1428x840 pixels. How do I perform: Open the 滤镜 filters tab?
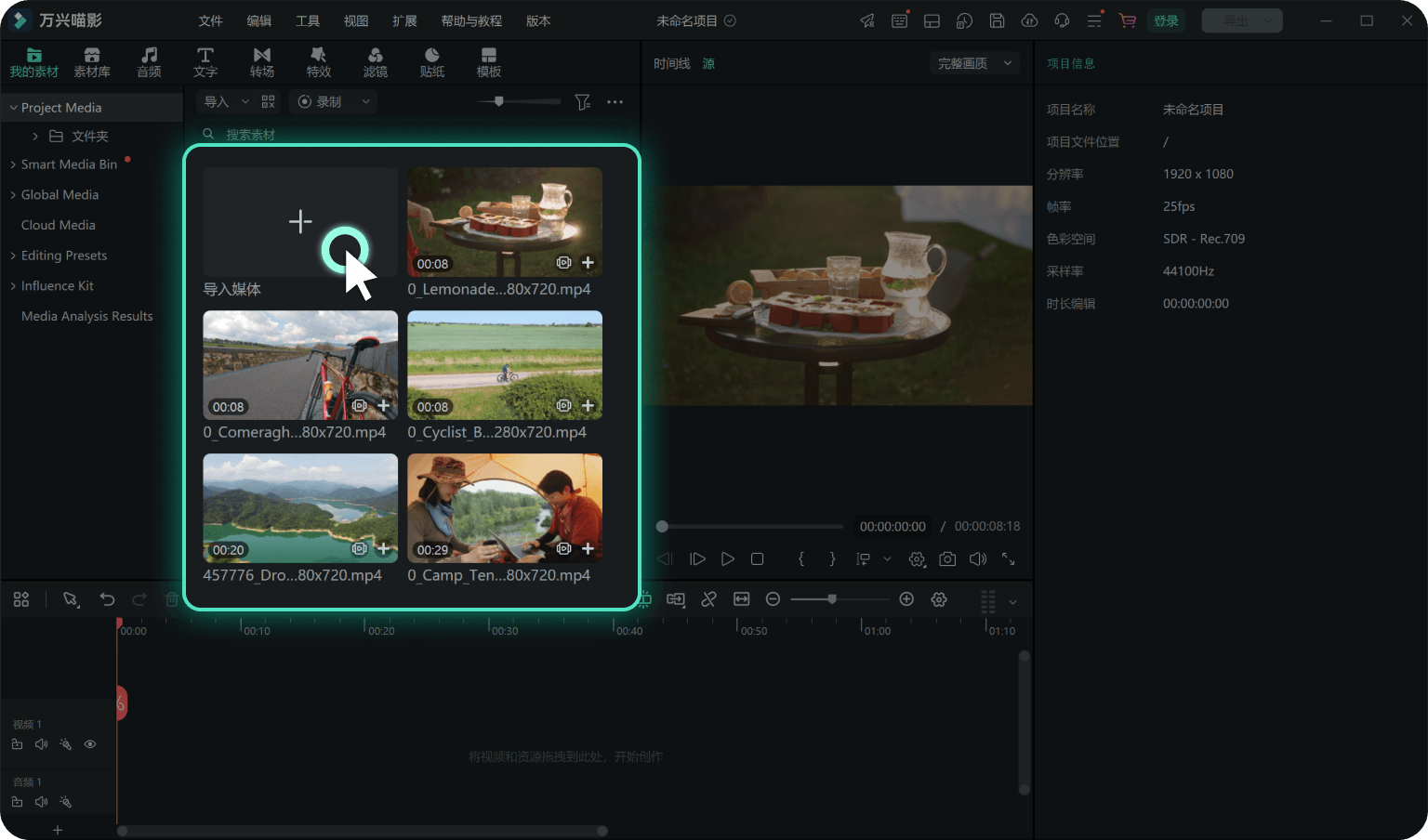376,62
